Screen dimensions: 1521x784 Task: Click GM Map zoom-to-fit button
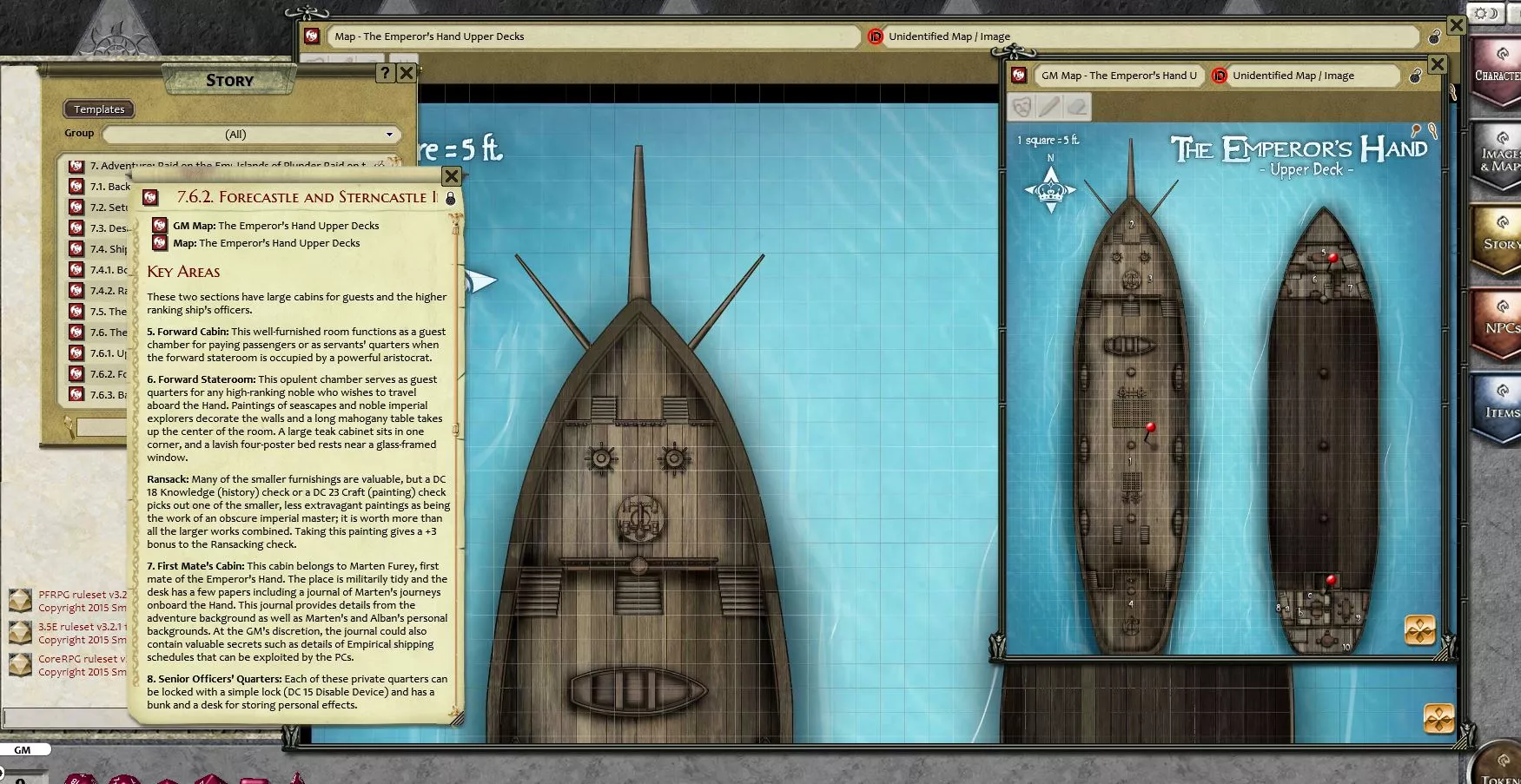pos(1419,629)
